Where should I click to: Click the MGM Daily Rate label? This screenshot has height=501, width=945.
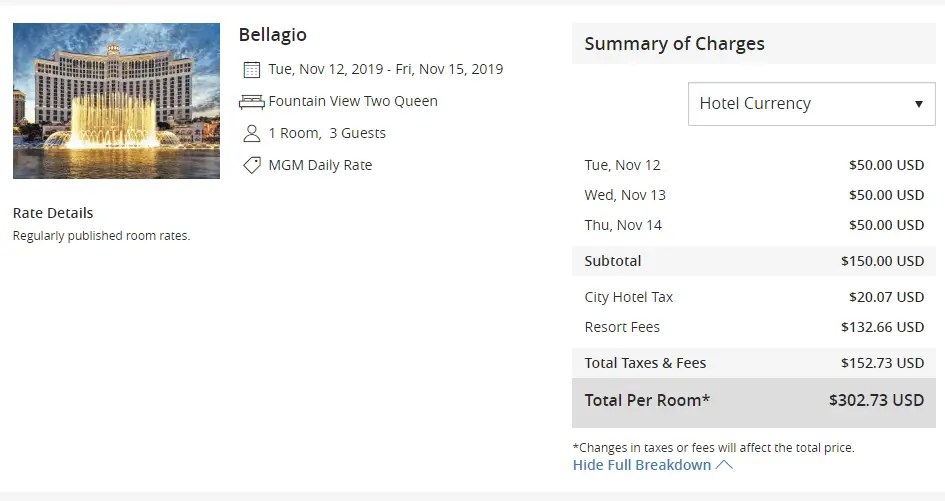(320, 166)
